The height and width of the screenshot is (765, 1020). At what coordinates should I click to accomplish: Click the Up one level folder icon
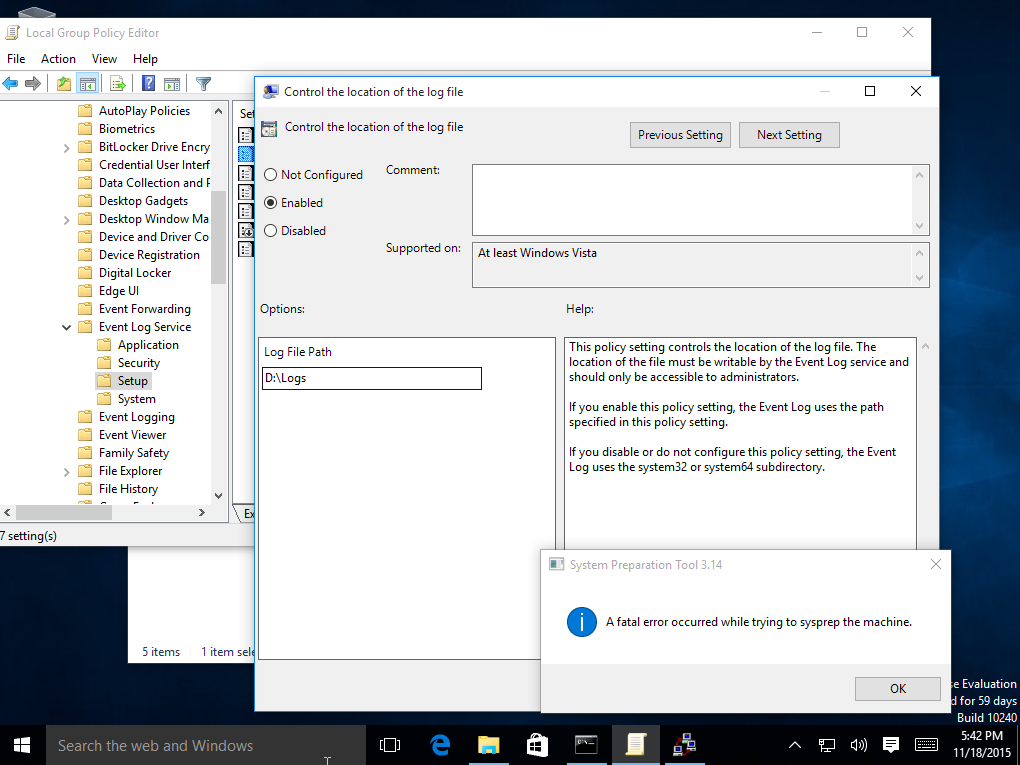pyautogui.click(x=64, y=83)
